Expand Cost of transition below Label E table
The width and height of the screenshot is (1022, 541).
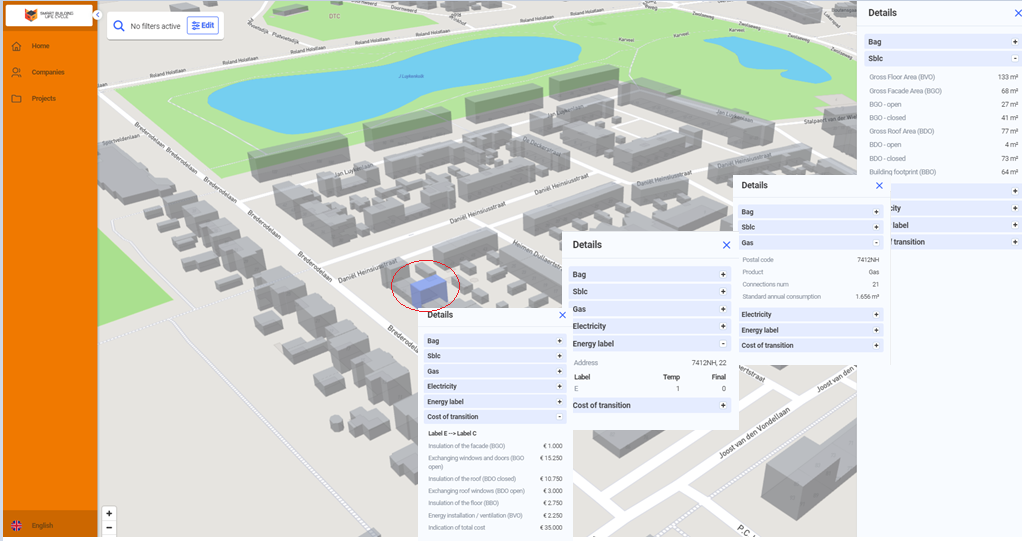point(723,405)
